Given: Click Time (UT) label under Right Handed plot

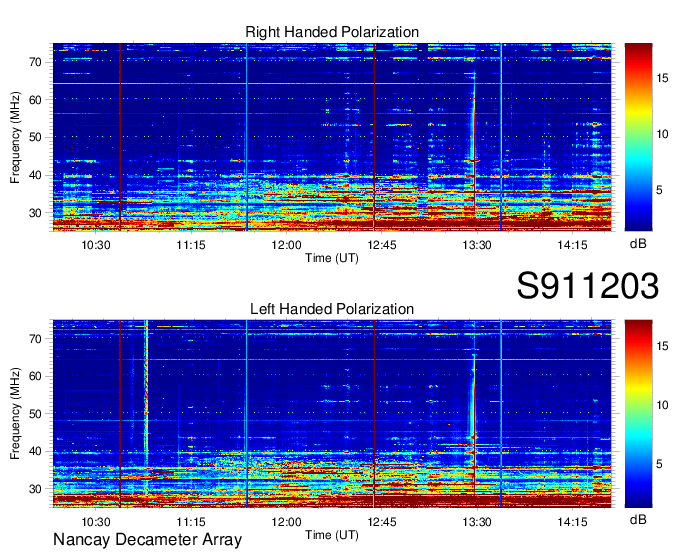Looking at the screenshot, I should pos(332,258).
